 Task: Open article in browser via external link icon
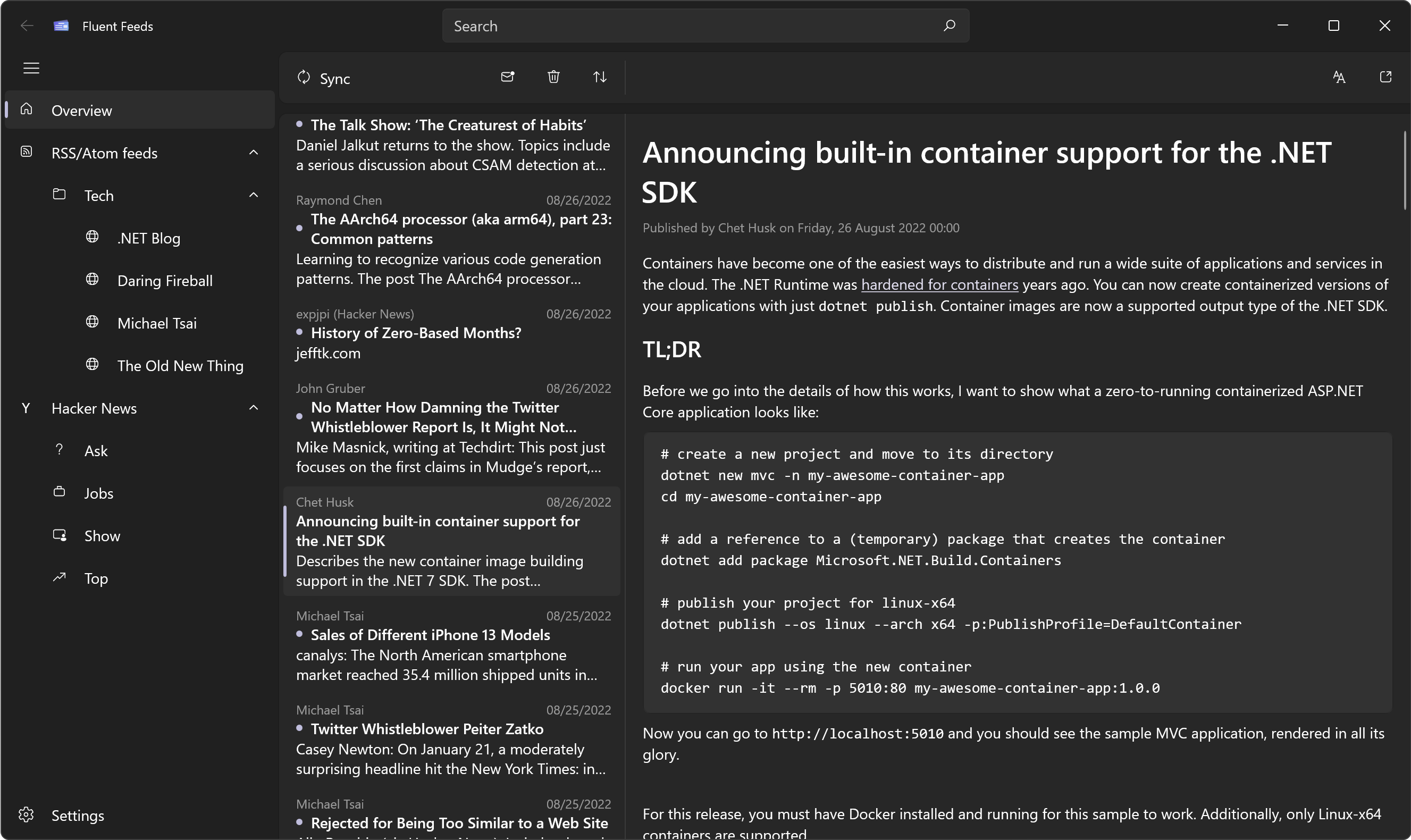point(1385,77)
